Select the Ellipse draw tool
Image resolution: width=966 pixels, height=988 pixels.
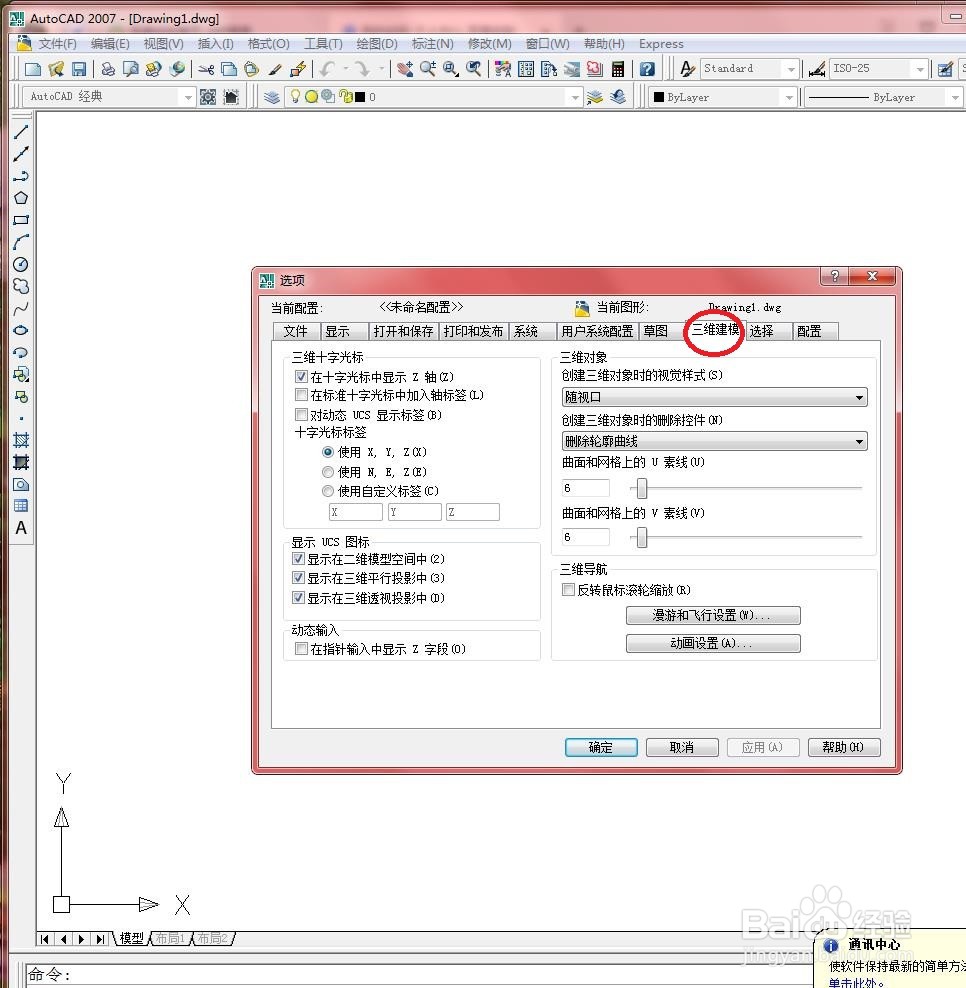point(21,330)
